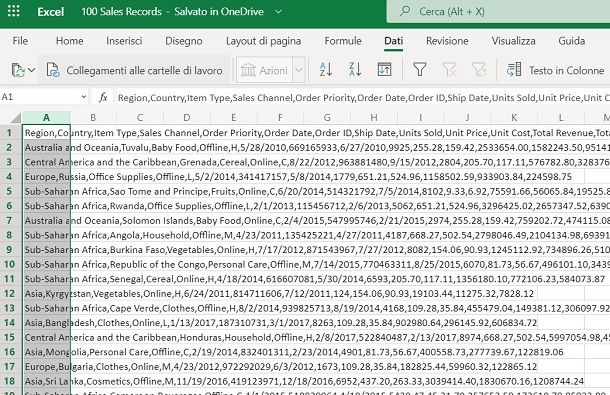
Task: Click Testo in Colonne button
Action: [556, 70]
